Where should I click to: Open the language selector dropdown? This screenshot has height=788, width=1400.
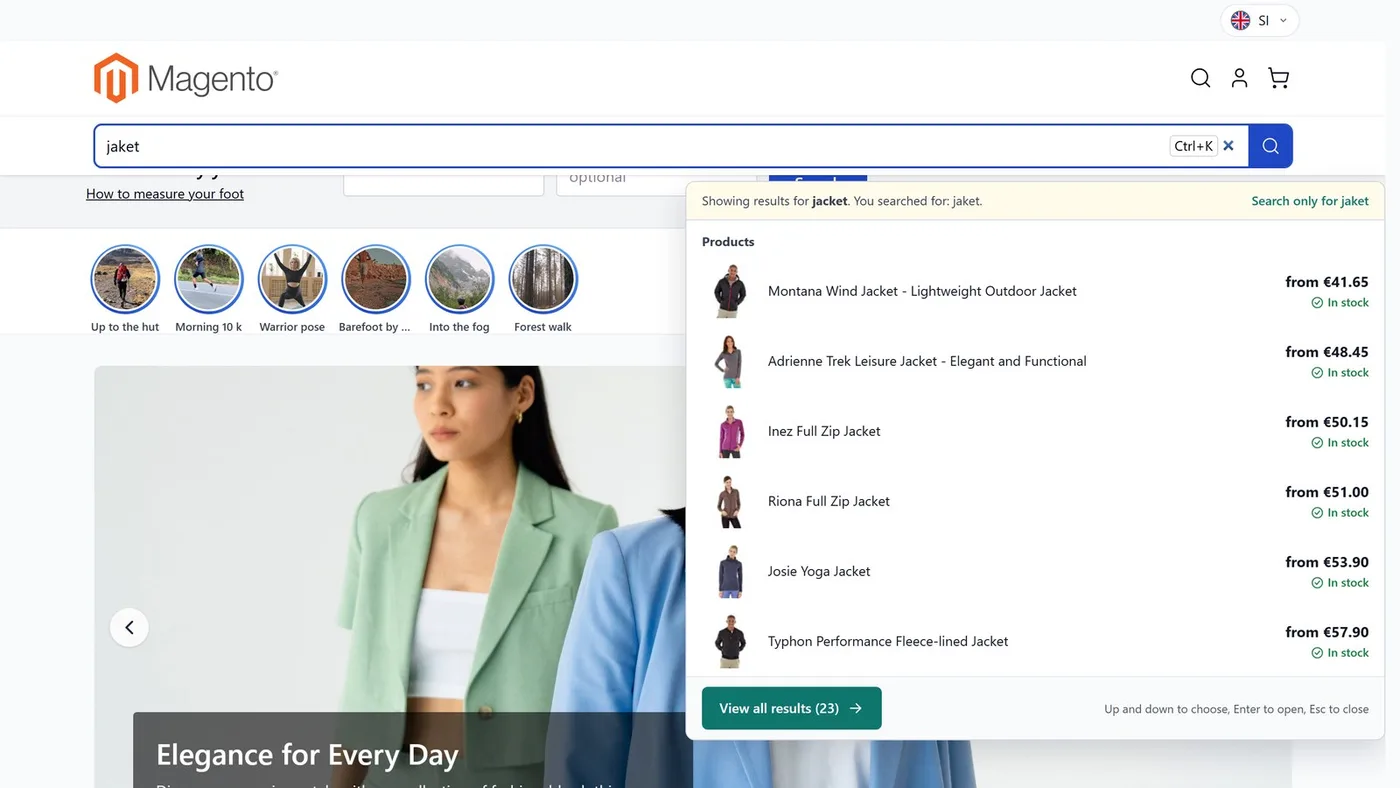click(1259, 20)
